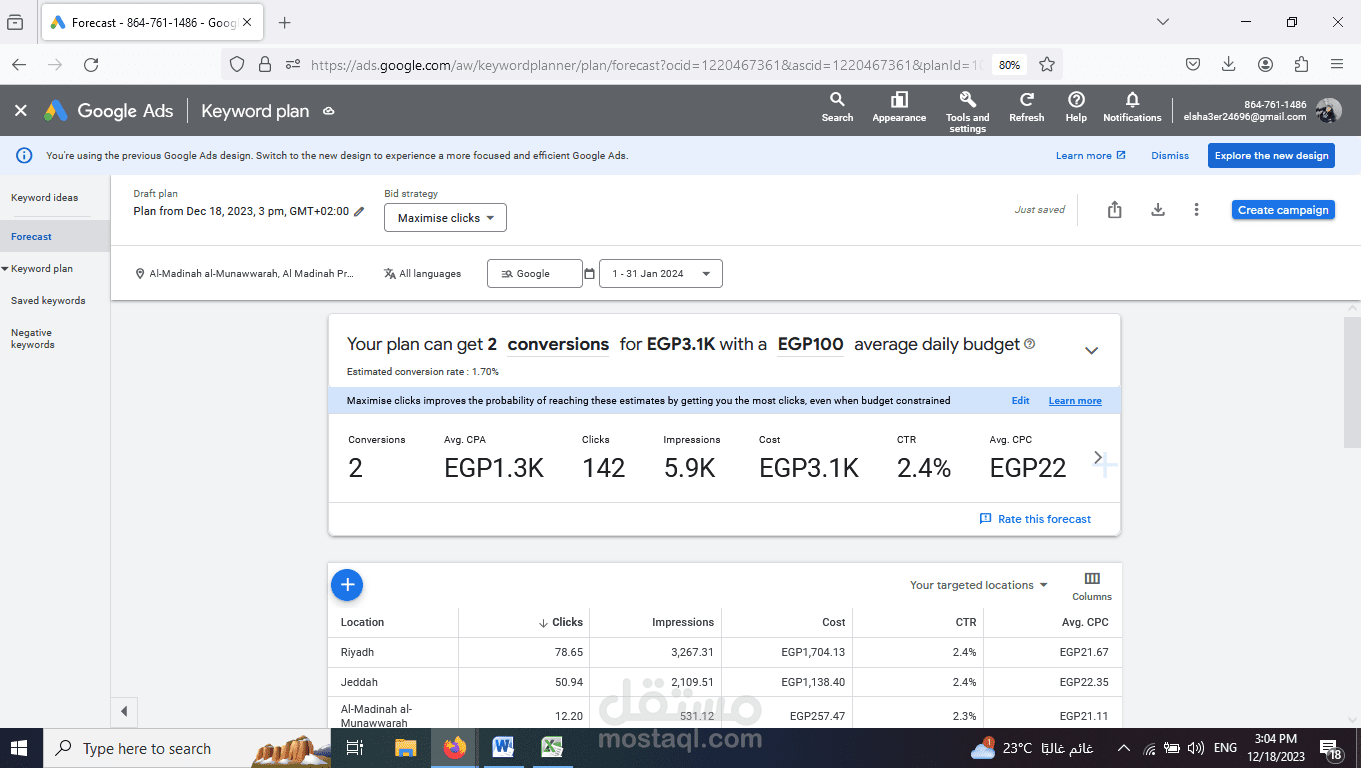Open Your targeted locations dropdown
Image resolution: width=1361 pixels, height=768 pixels.
coord(979,585)
